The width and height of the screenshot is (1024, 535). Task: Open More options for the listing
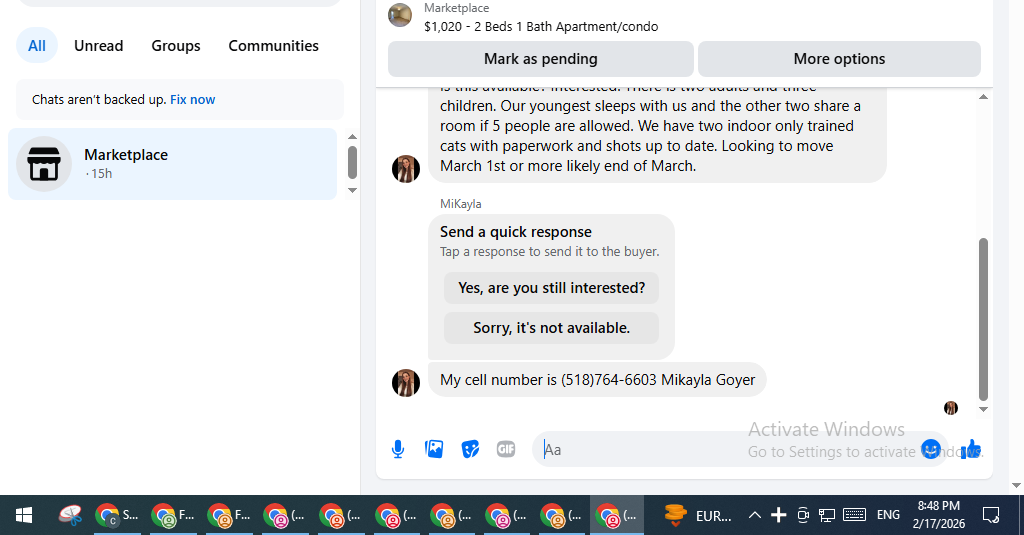click(839, 59)
